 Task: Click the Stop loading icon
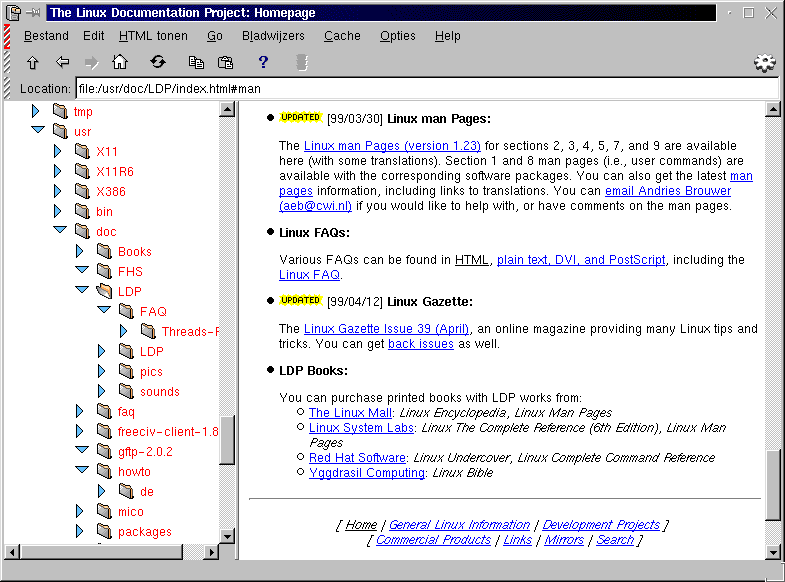click(x=302, y=63)
